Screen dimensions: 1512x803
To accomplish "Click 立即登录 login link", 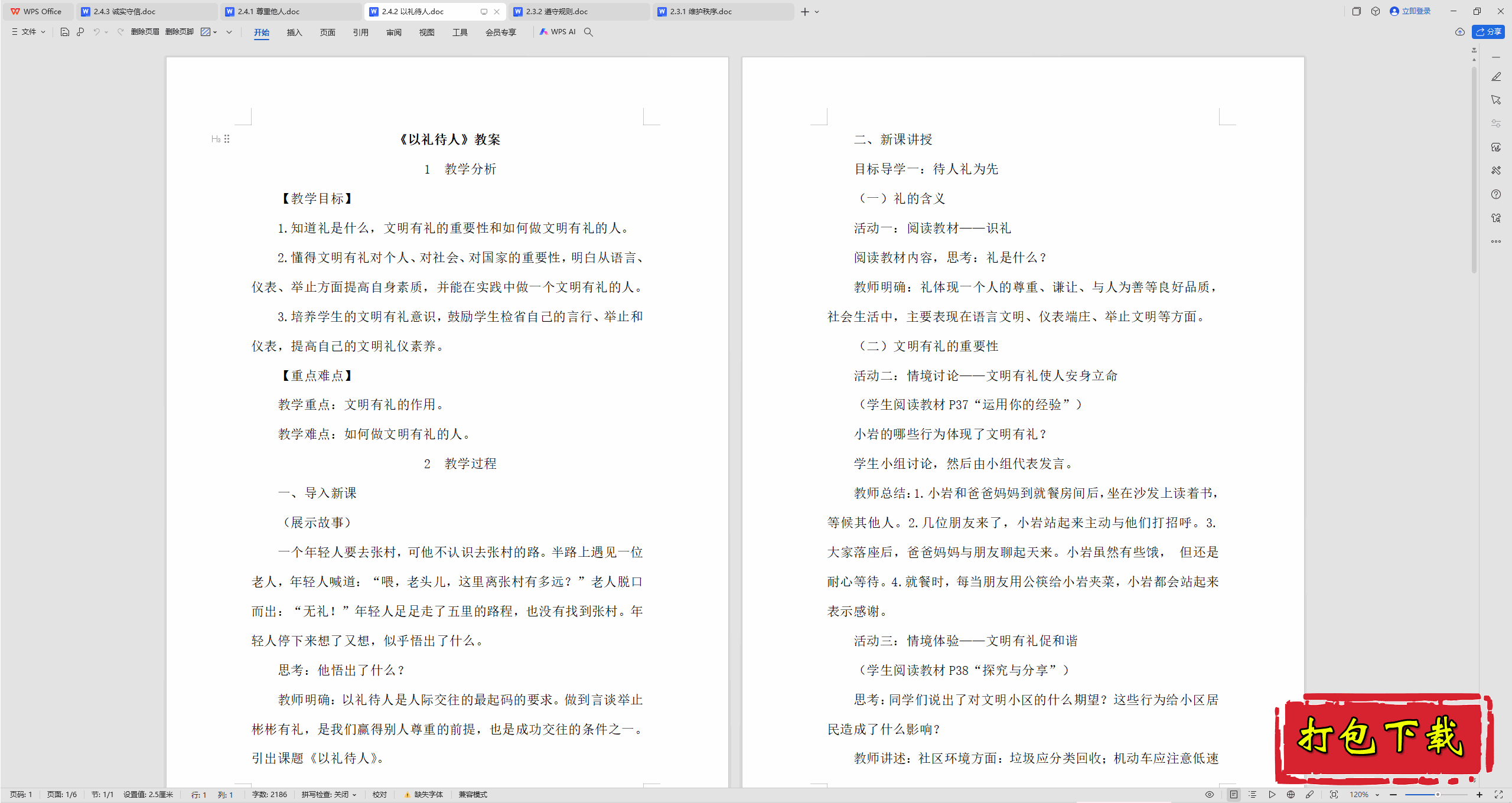I will point(1410,11).
